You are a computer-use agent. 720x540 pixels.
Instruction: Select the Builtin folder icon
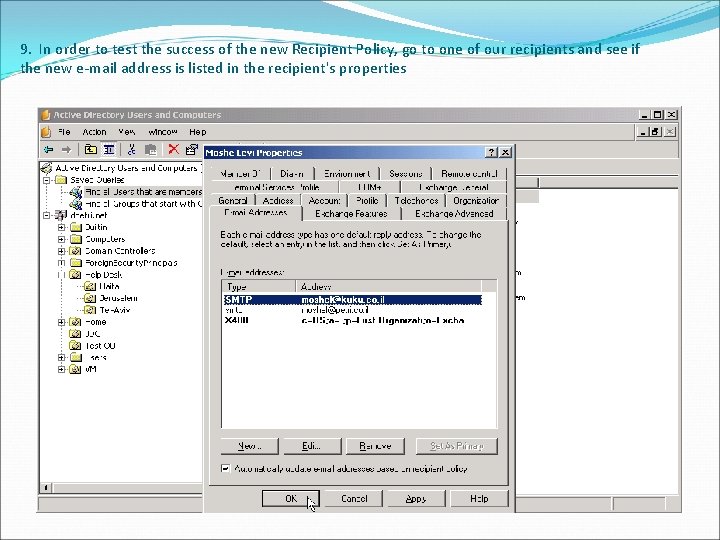click(76, 227)
